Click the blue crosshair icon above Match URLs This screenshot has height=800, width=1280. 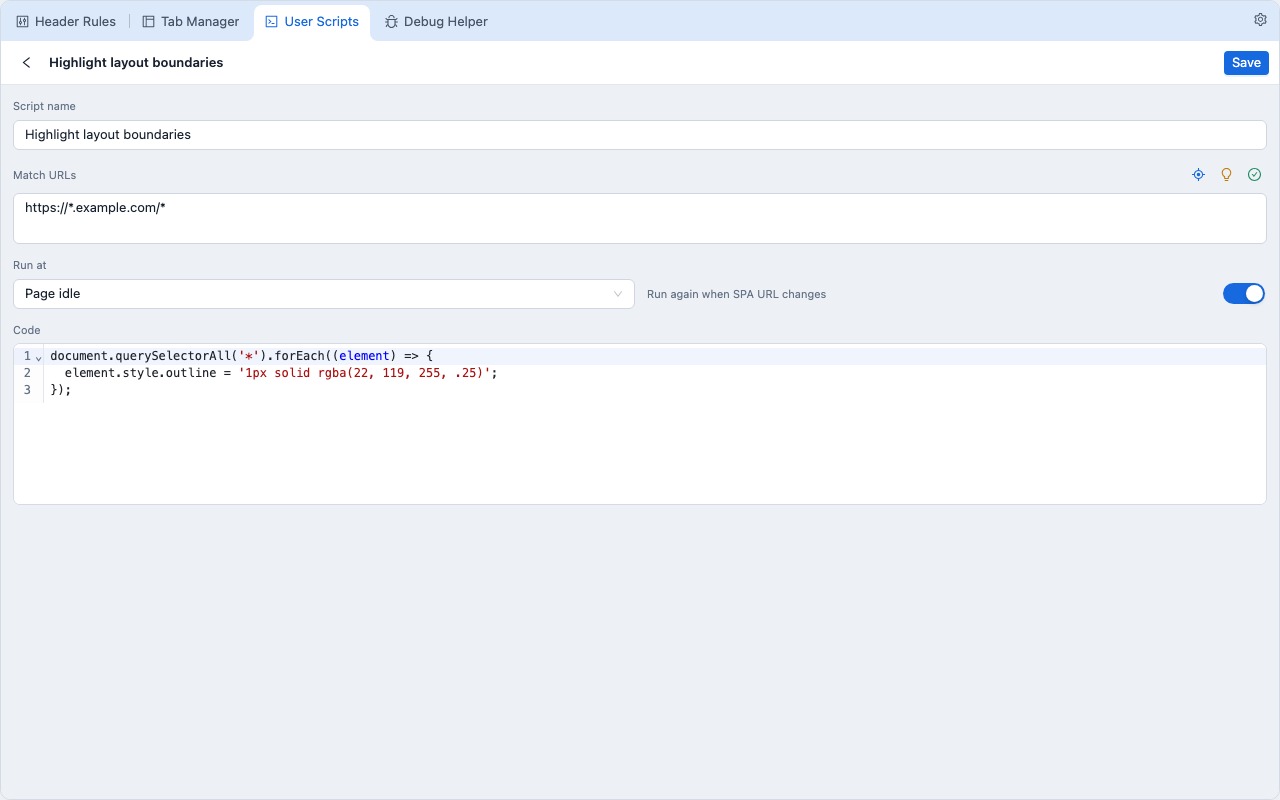(1198, 175)
